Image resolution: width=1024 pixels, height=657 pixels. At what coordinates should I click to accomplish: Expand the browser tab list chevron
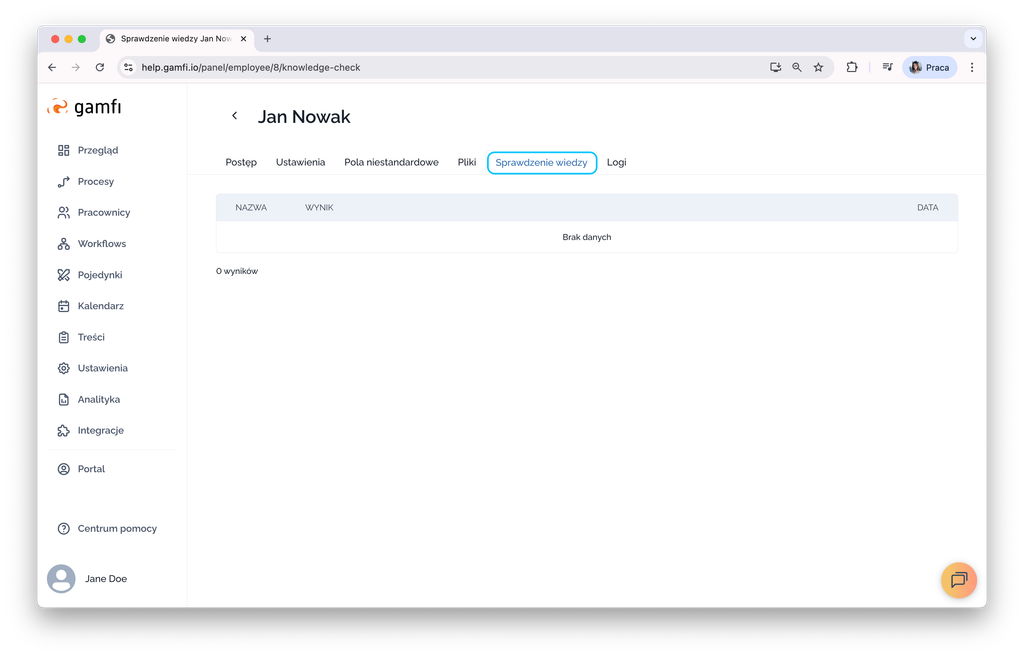pos(972,39)
